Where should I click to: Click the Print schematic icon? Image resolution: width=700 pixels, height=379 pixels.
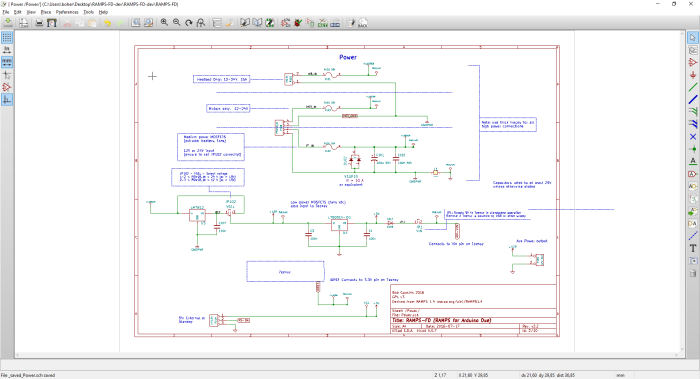pos(39,23)
